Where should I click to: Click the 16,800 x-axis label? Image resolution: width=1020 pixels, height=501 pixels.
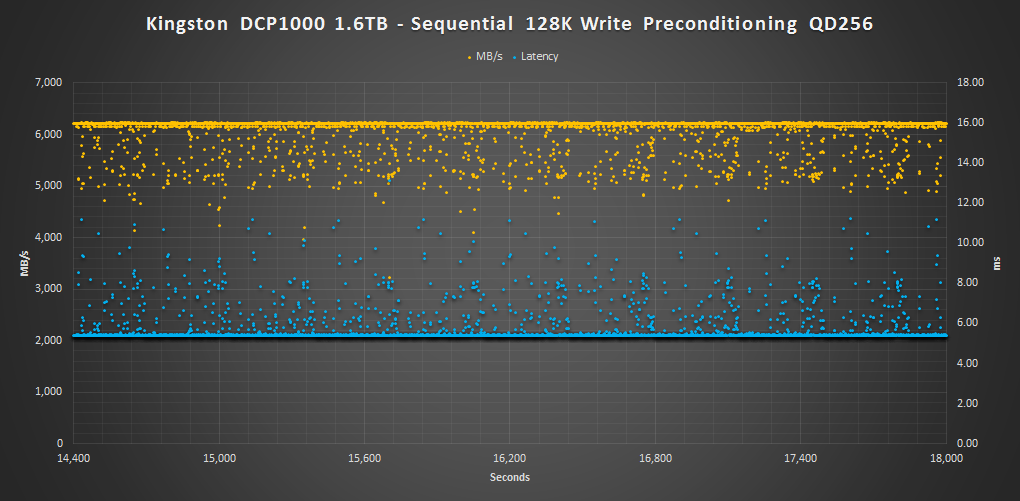click(x=656, y=458)
